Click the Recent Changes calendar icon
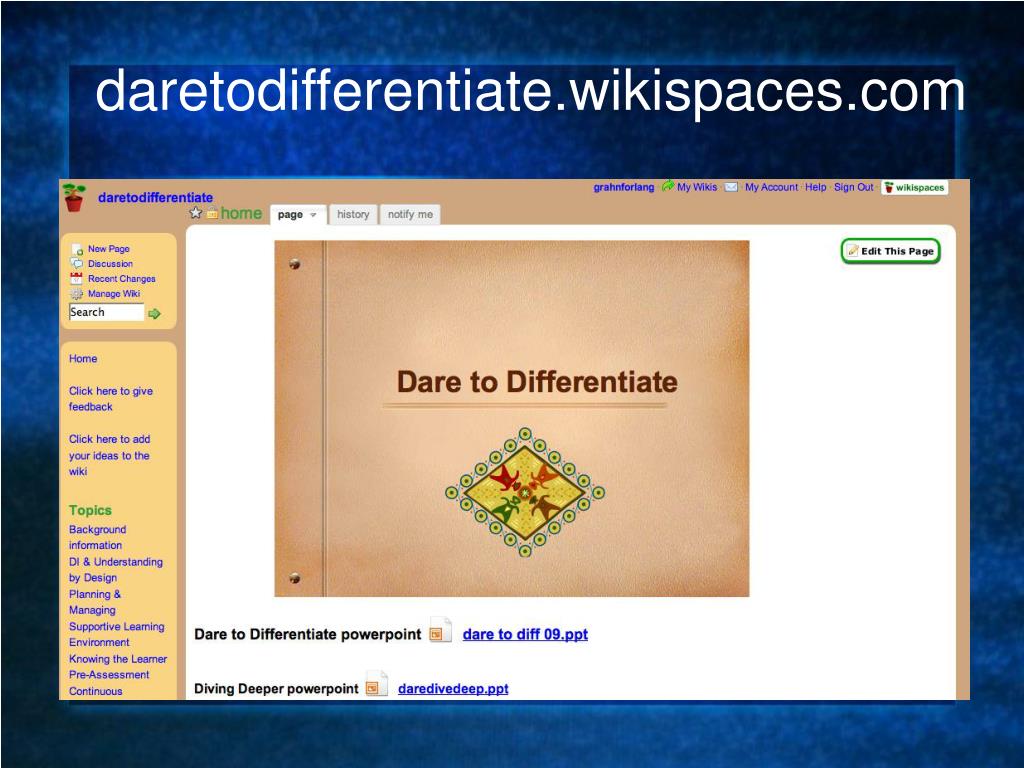The height and width of the screenshot is (768, 1024). pyautogui.click(x=76, y=279)
